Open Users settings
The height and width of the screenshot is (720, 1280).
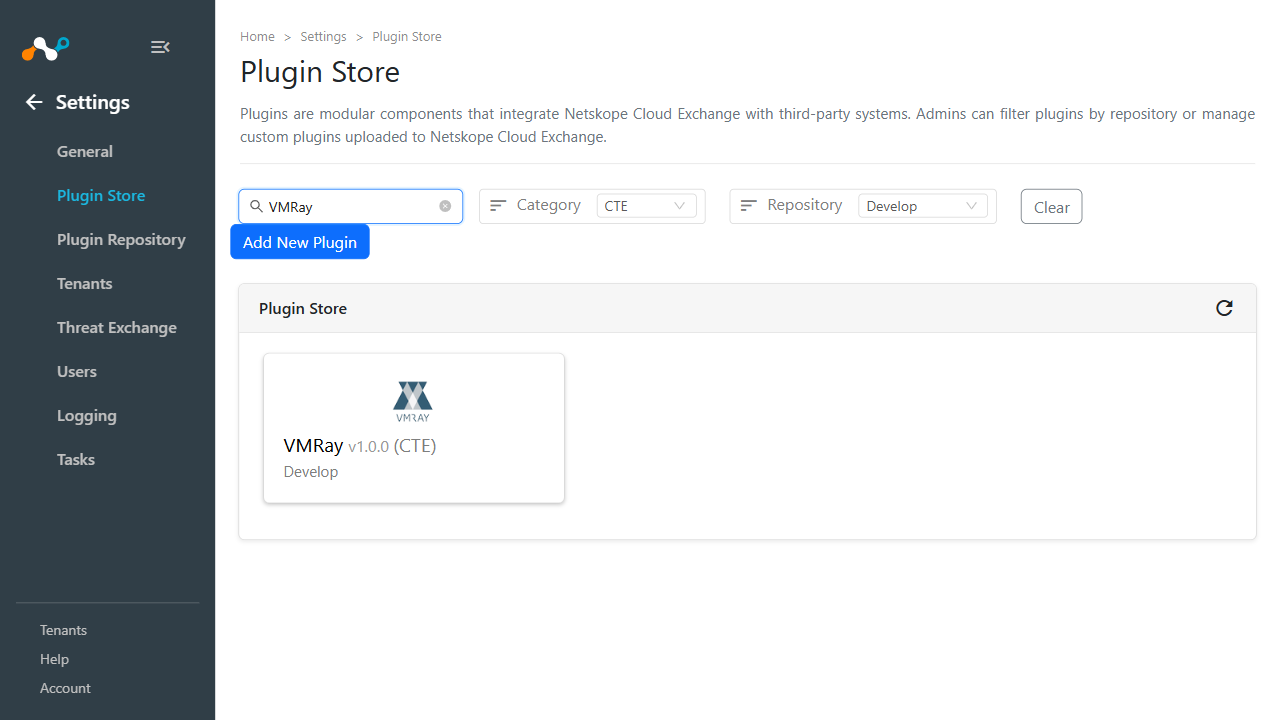coord(77,371)
